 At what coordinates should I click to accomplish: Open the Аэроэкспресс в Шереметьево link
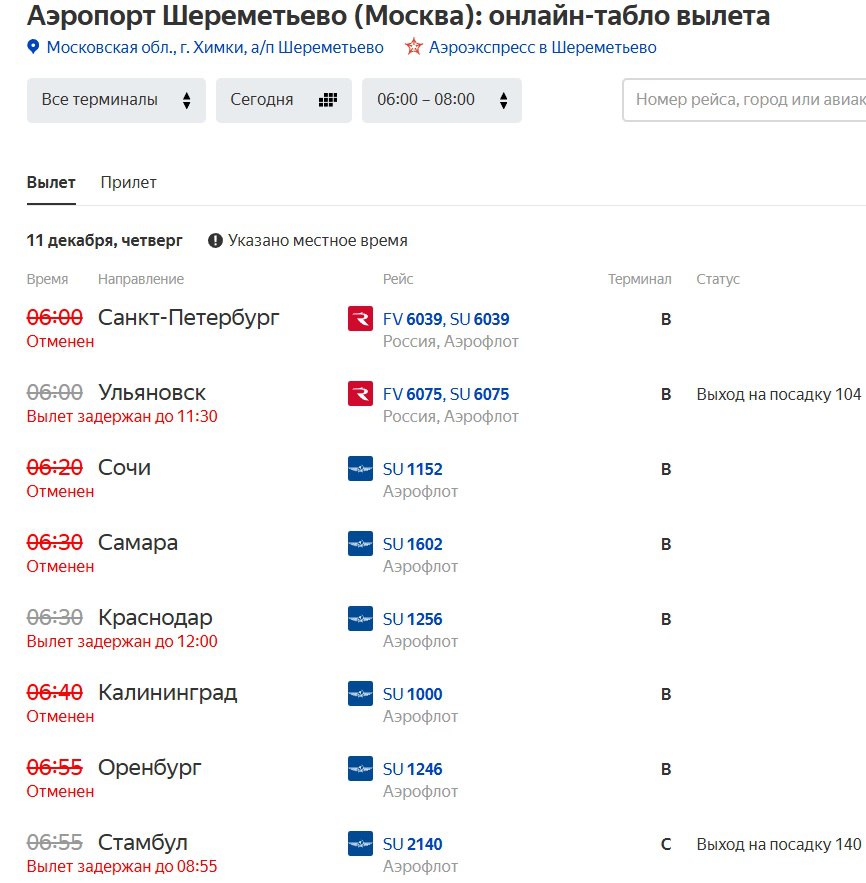pyautogui.click(x=542, y=47)
